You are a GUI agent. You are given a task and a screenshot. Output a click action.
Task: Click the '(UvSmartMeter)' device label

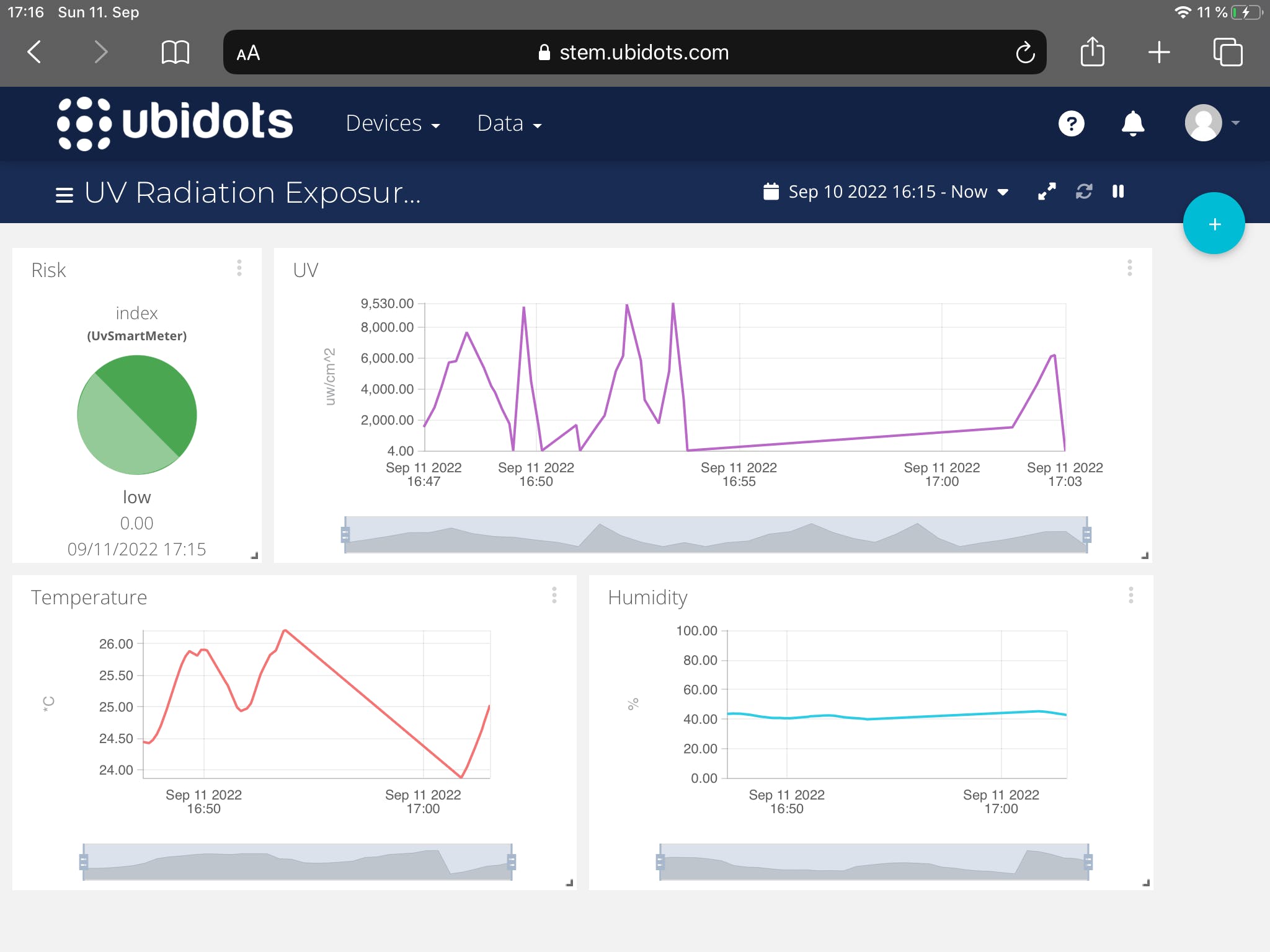pos(137,336)
